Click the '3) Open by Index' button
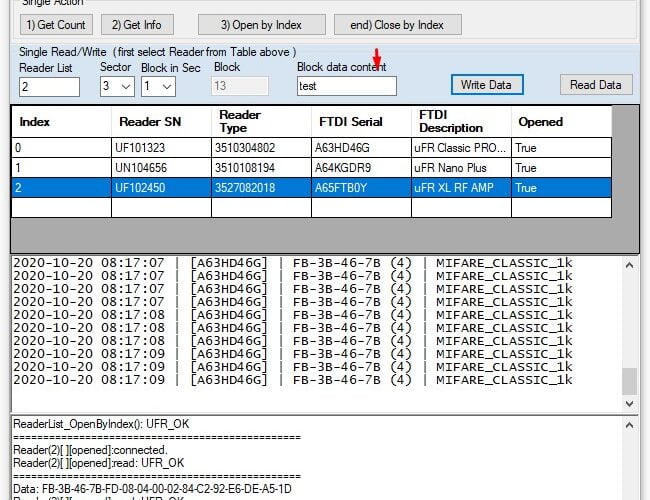Screen dimensions: 650x500 pyautogui.click(x=262, y=25)
